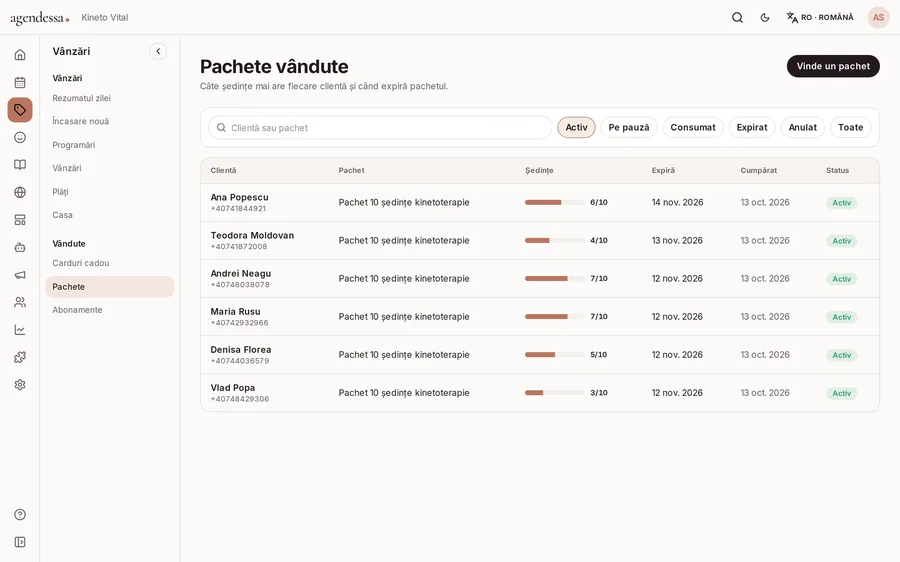The height and width of the screenshot is (562, 900).
Task: Open Abonamente menu item
Action: tap(77, 310)
